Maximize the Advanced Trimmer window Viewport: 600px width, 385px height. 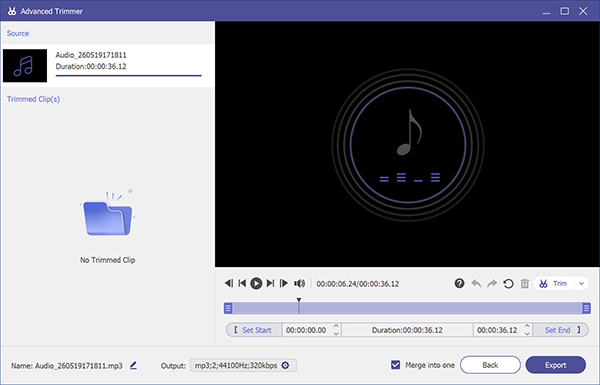(564, 11)
